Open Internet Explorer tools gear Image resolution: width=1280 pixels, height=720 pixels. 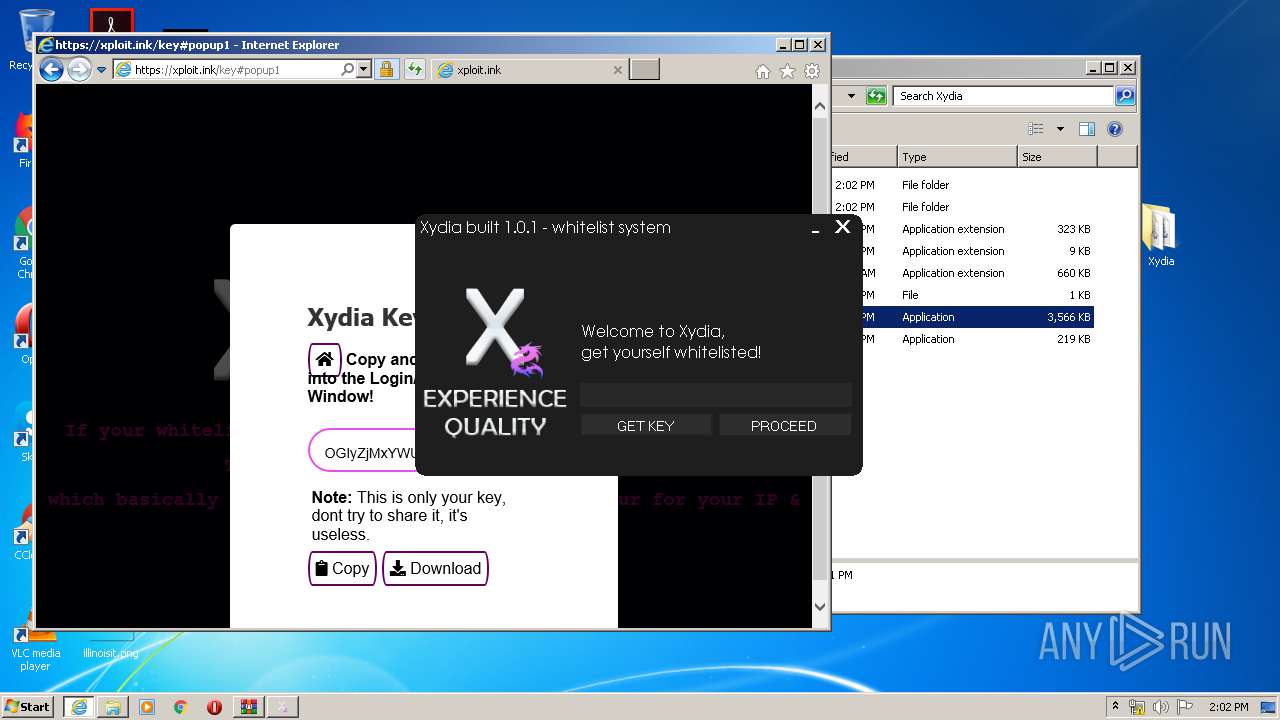click(x=812, y=71)
